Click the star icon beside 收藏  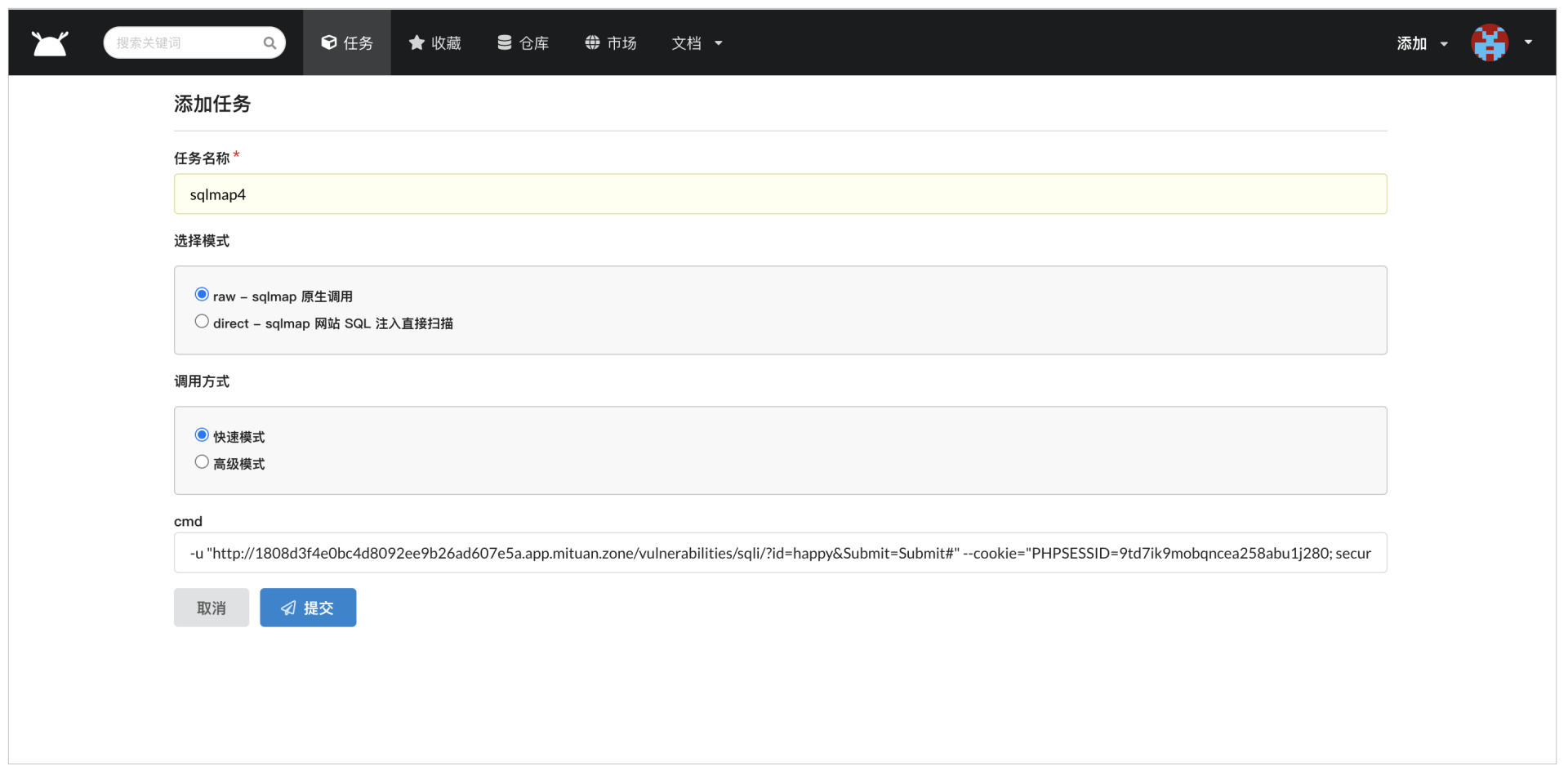point(416,42)
